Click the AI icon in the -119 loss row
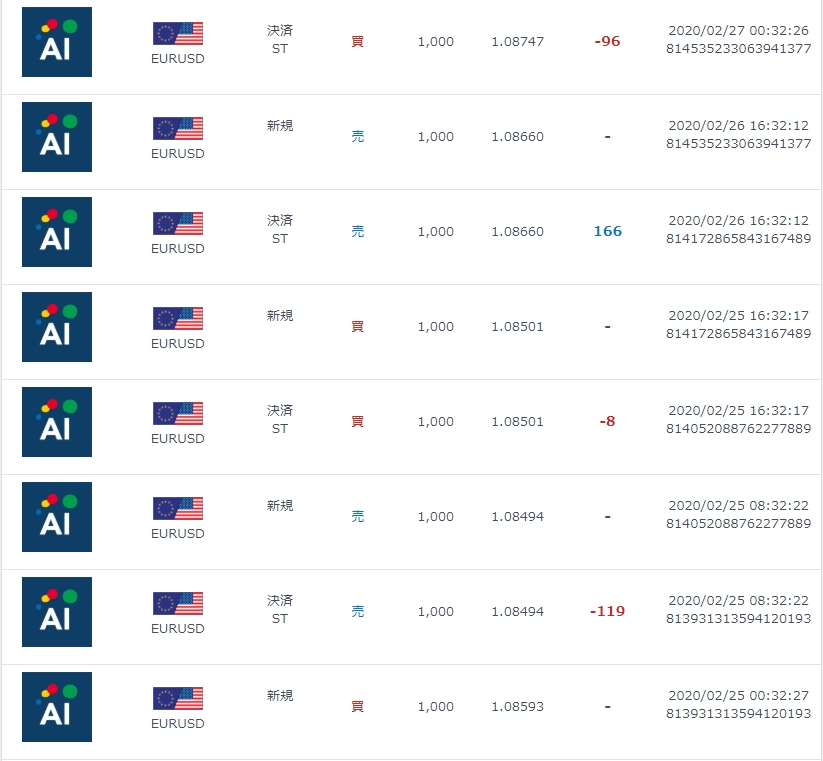 point(57,612)
